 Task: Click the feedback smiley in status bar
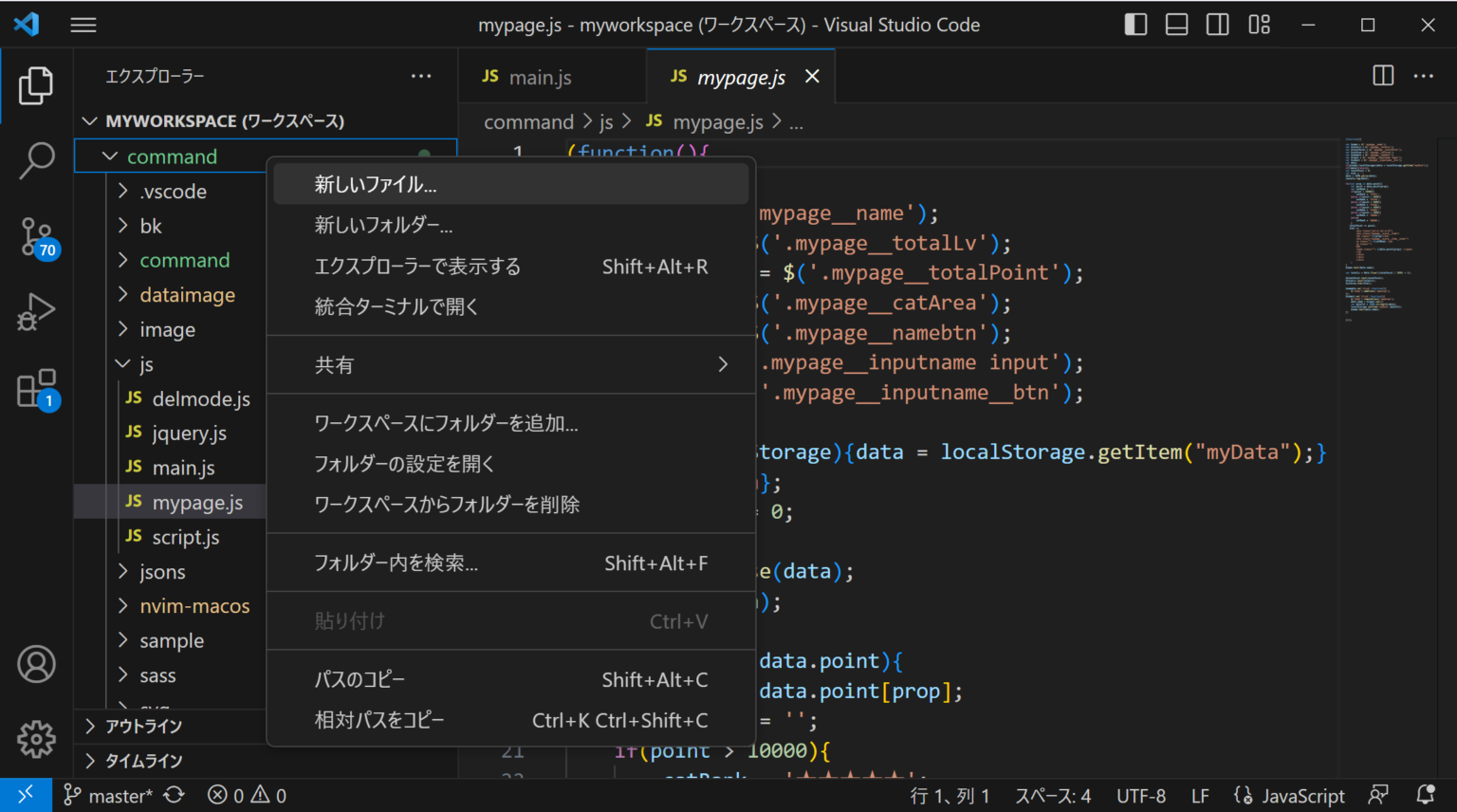click(x=1377, y=795)
